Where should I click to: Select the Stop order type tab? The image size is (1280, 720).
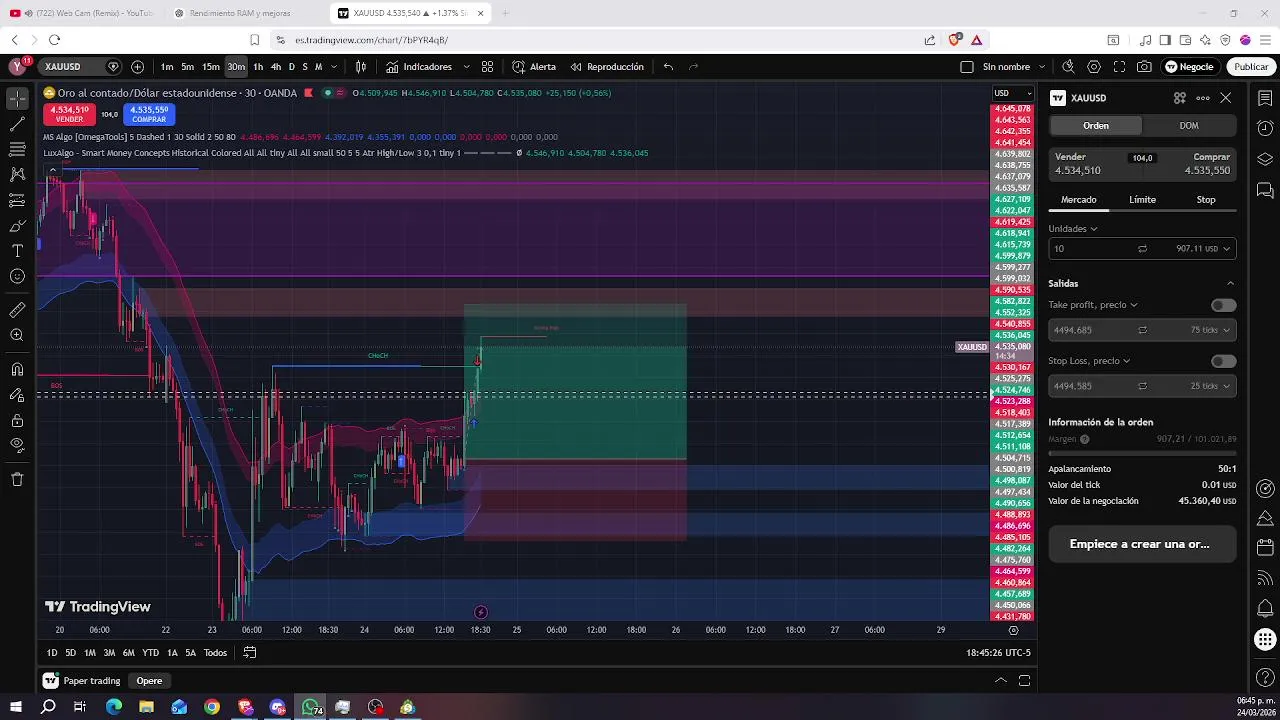(1206, 200)
